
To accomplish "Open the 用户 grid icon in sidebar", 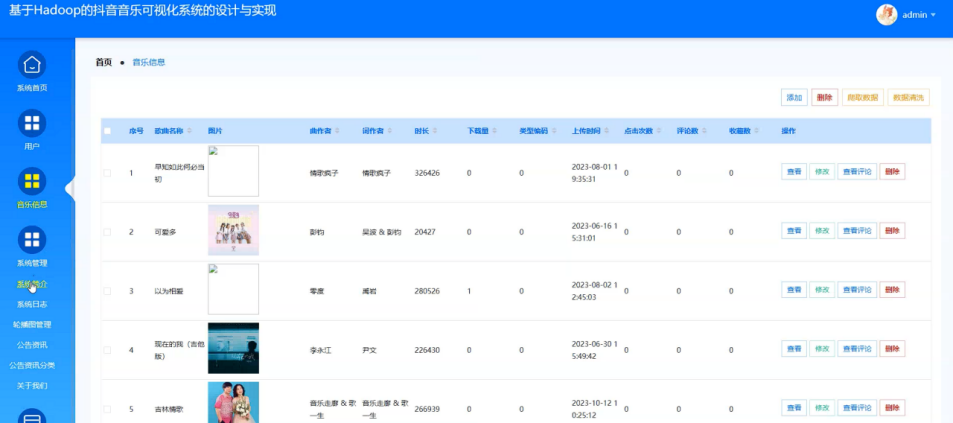I will click(x=32, y=123).
